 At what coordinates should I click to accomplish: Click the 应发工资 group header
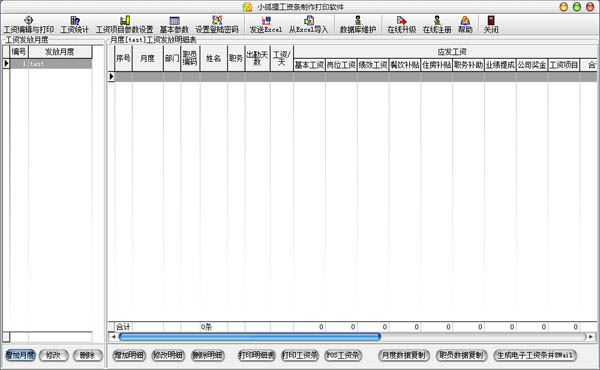tap(452, 52)
